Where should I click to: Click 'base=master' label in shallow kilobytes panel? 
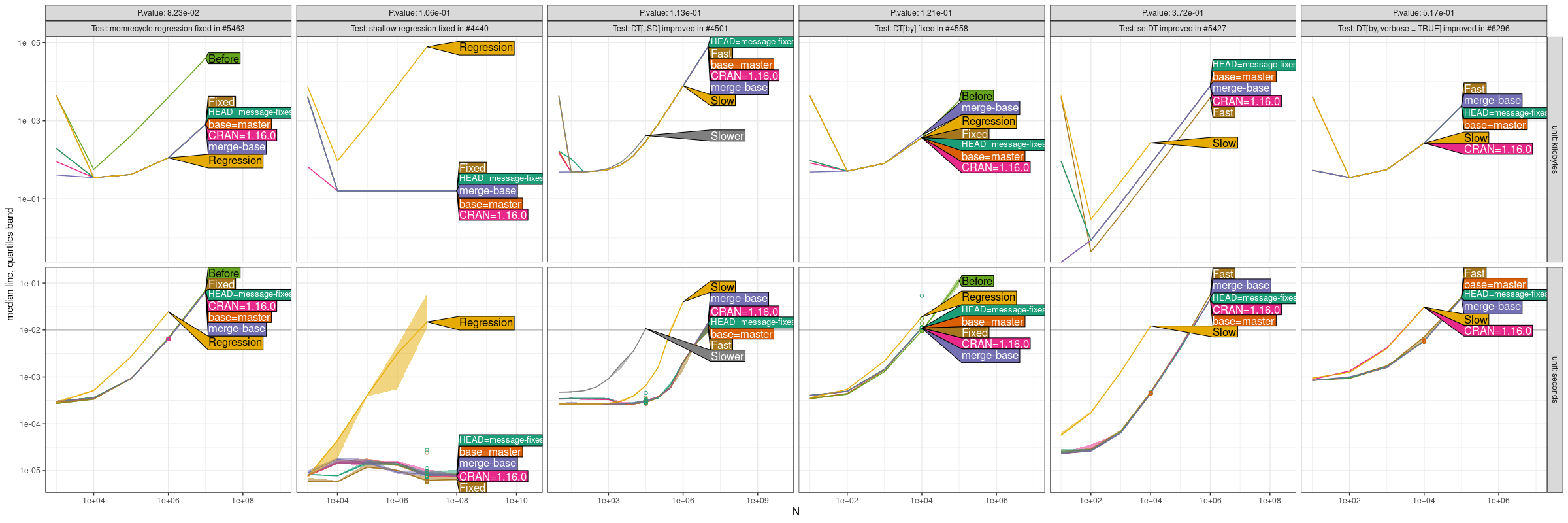click(x=491, y=204)
